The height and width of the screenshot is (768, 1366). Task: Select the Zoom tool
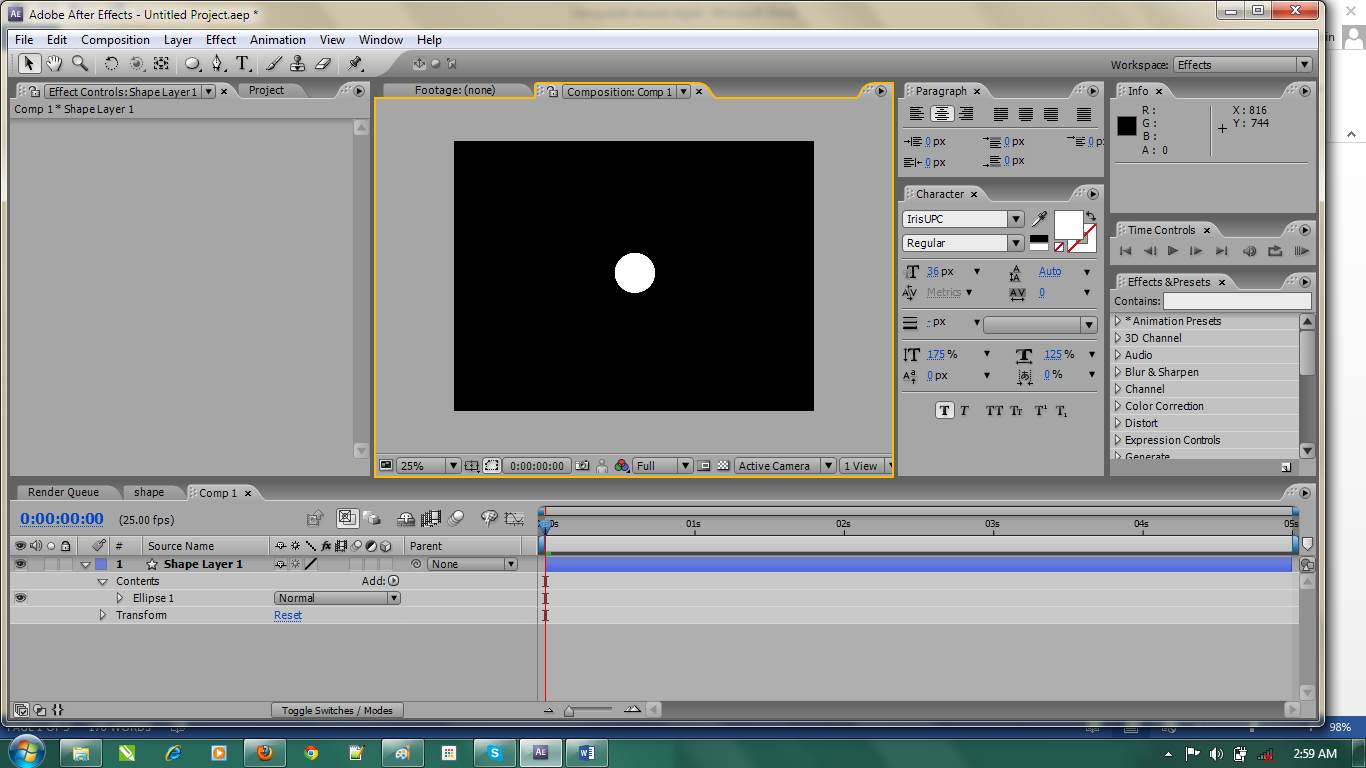78,63
